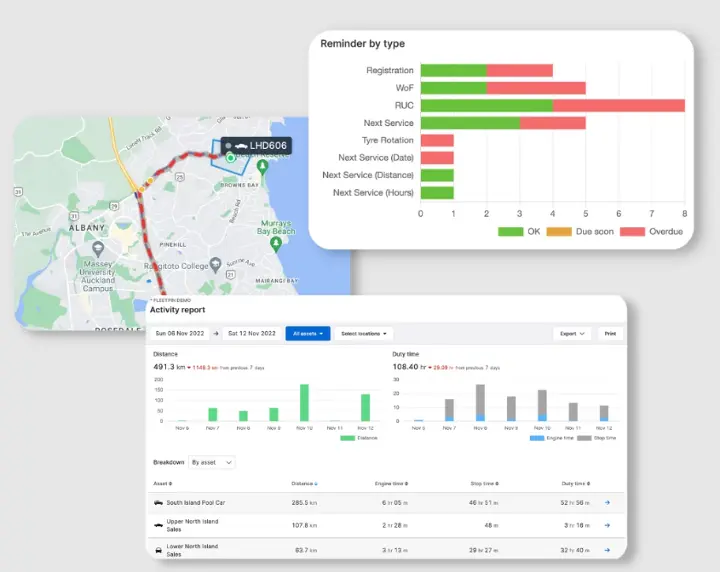Open the Breakdown By asset dropdown
Image resolution: width=720 pixels, height=572 pixels.
click(212, 462)
